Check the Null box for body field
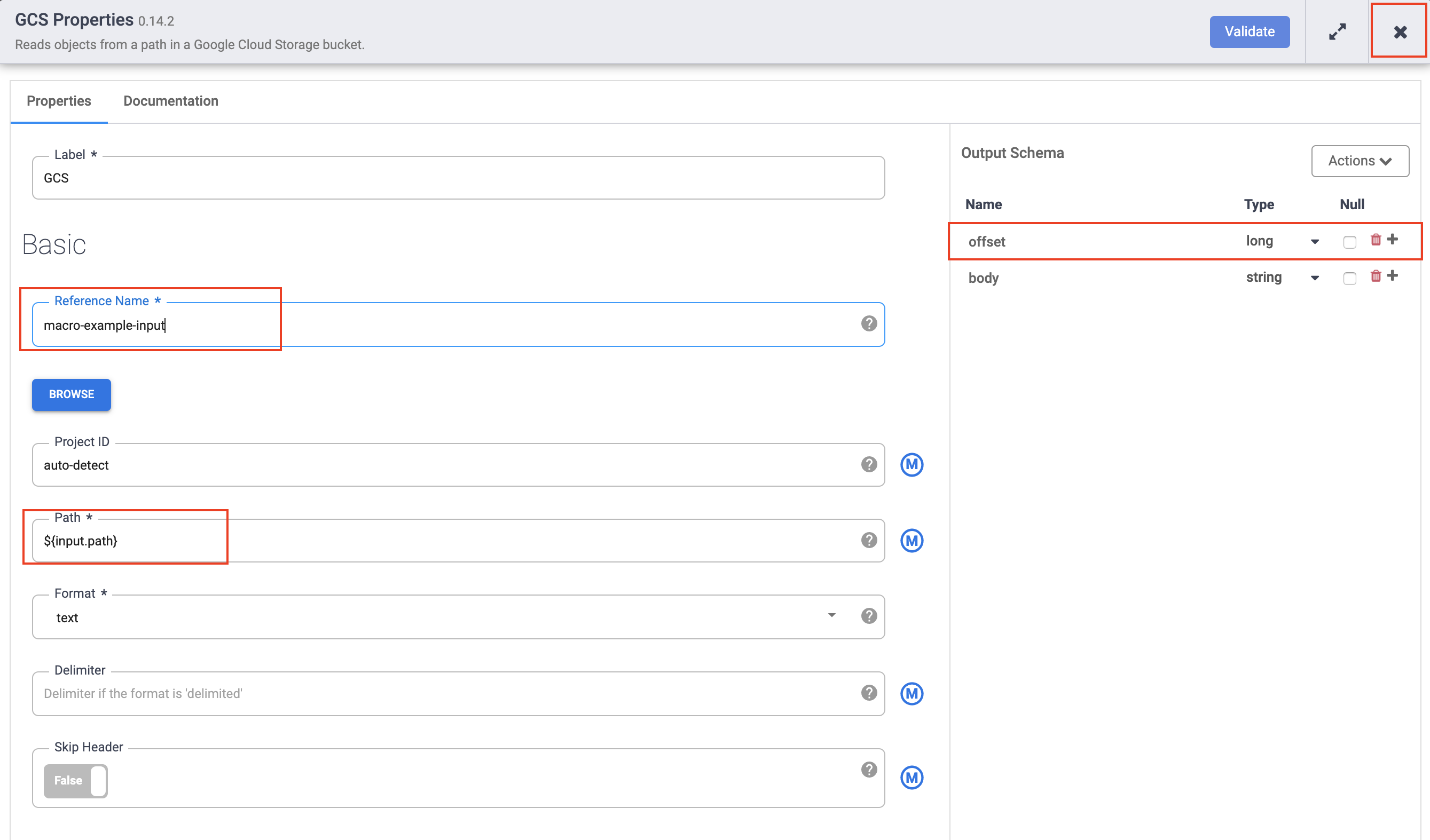 (x=1350, y=278)
